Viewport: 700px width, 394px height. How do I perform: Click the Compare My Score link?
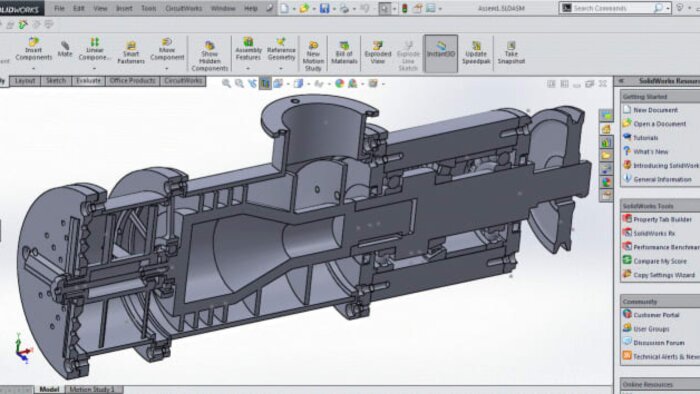click(660, 261)
